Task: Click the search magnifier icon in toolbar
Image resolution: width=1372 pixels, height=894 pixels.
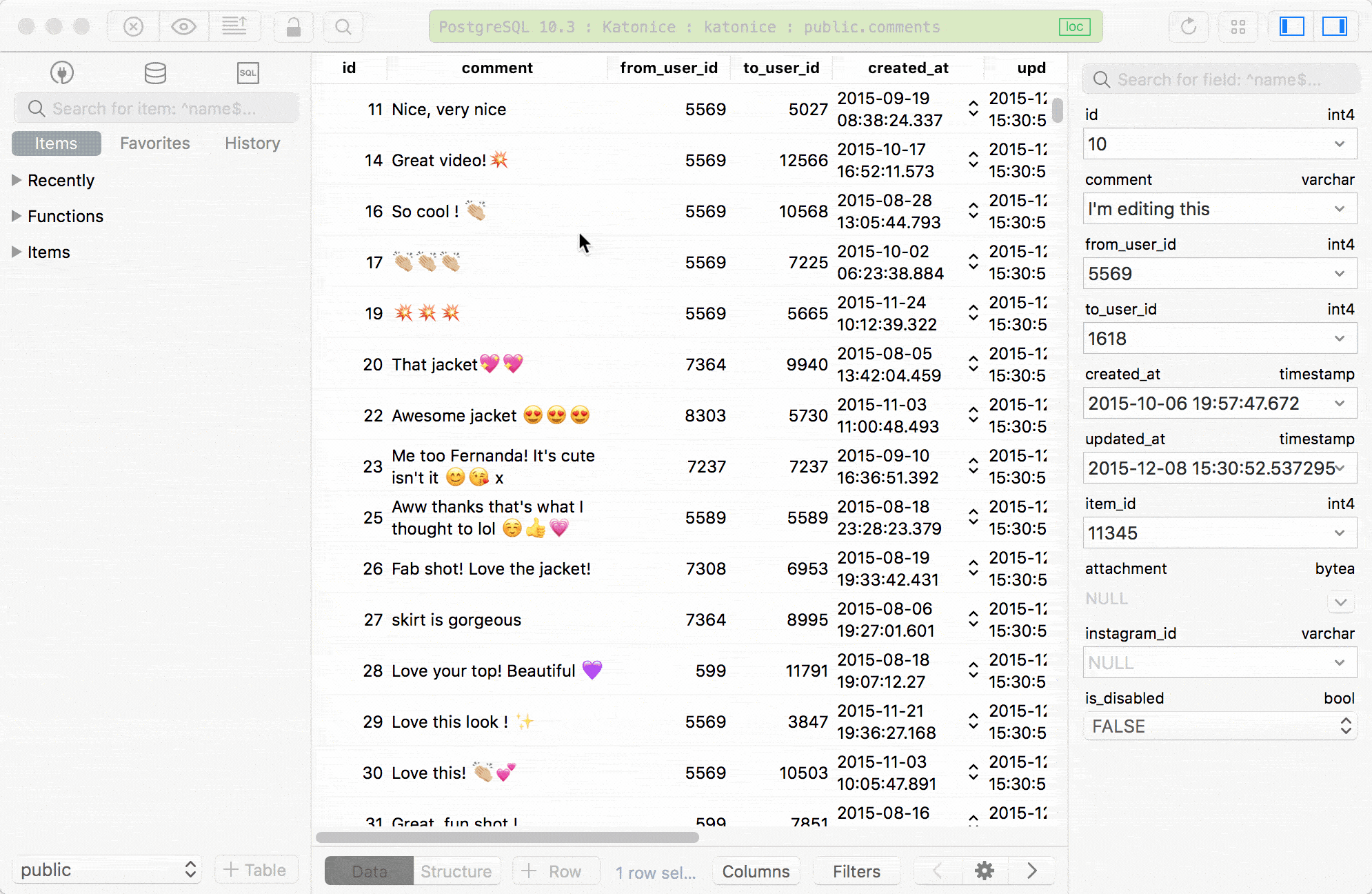Action: click(x=345, y=26)
